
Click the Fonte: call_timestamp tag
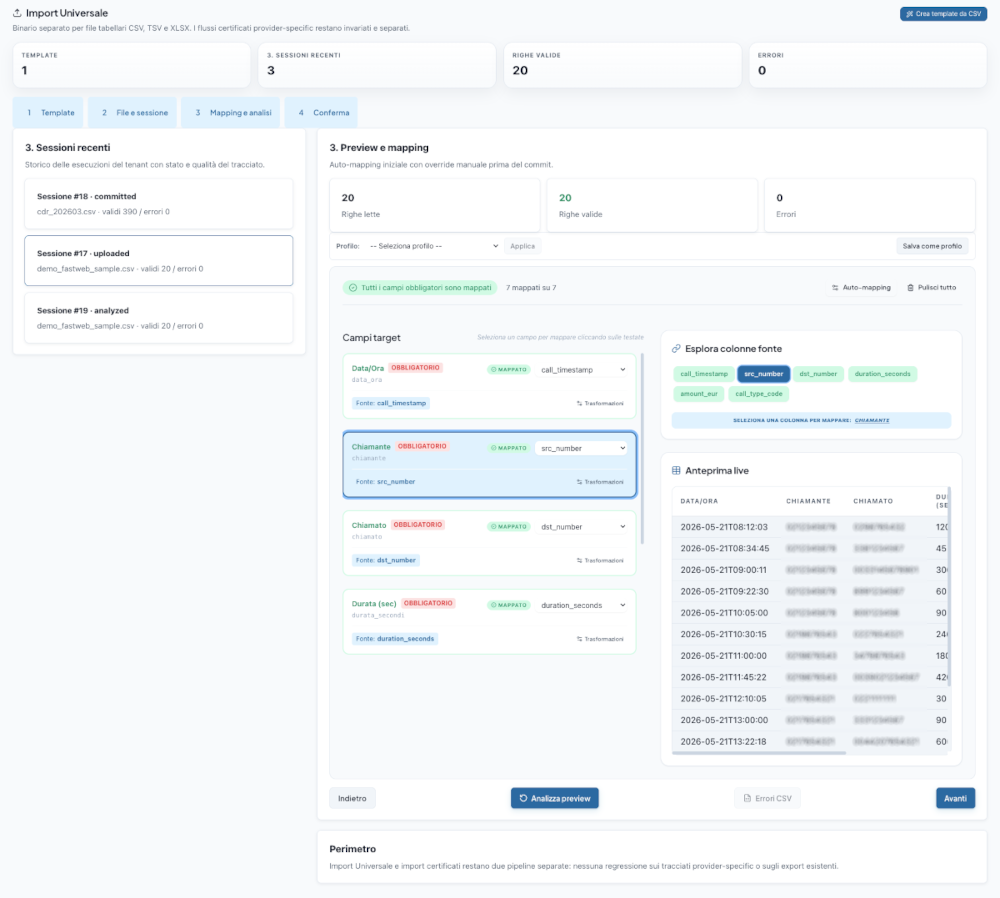tap(391, 403)
